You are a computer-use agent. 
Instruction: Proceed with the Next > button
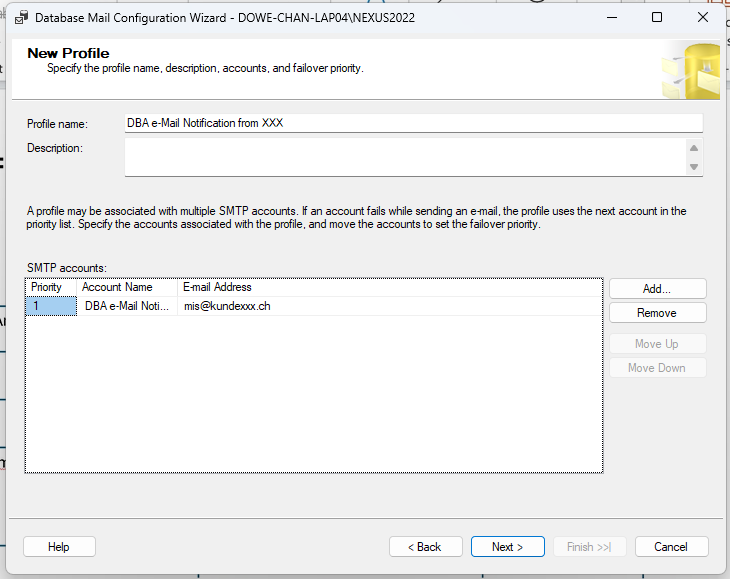coord(507,546)
